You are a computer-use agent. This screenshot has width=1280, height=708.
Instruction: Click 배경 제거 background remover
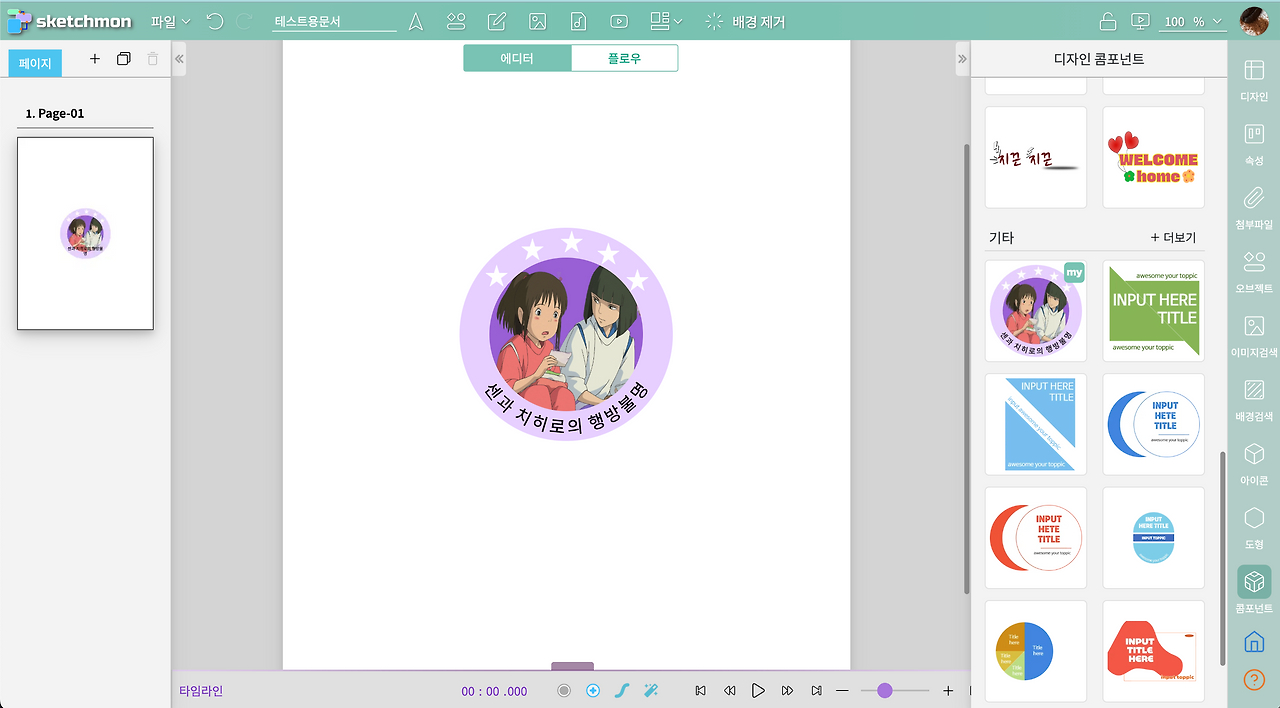[745, 21]
